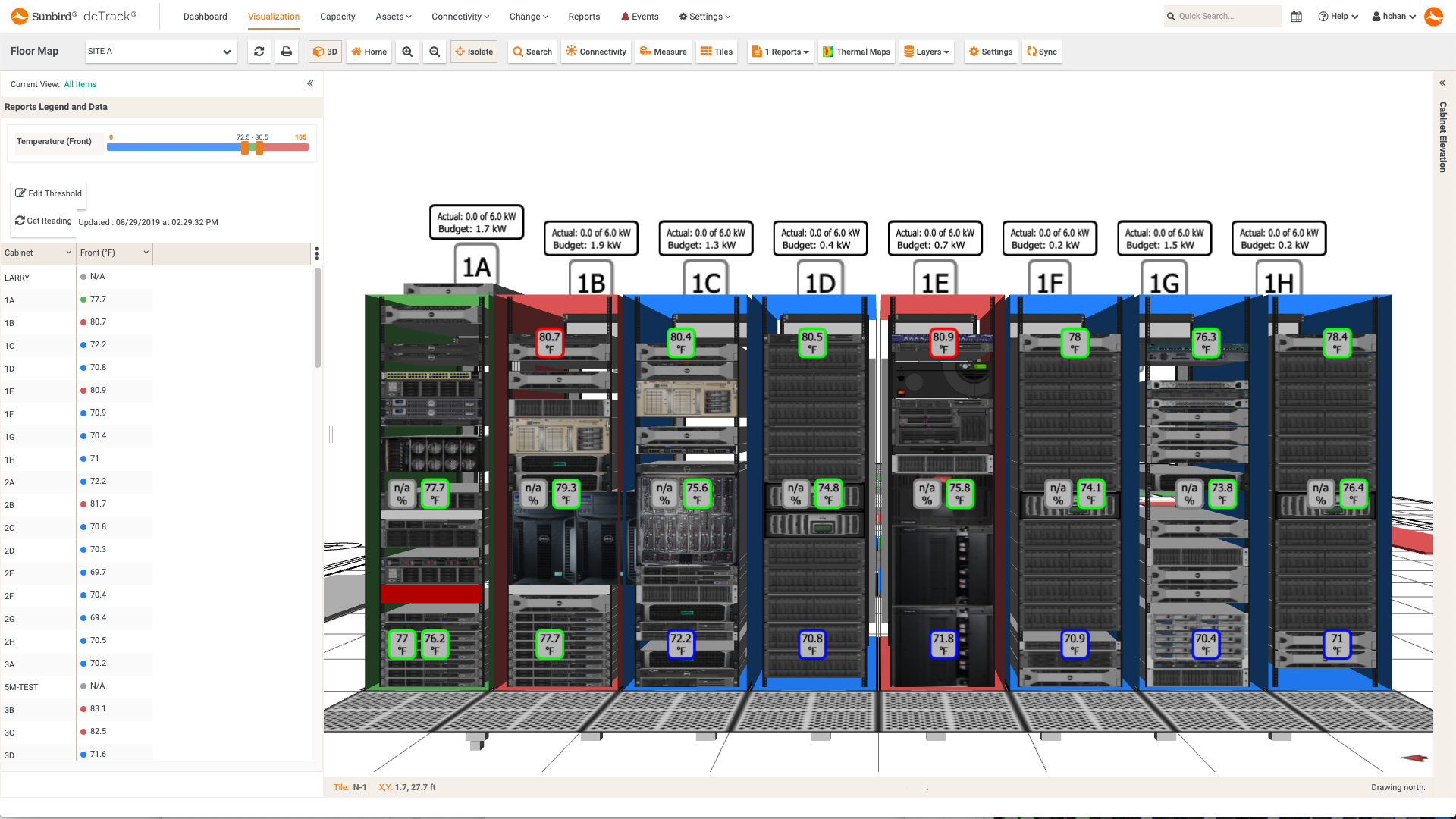
Task: Switch to the Dashboard tab
Action: 205,17
